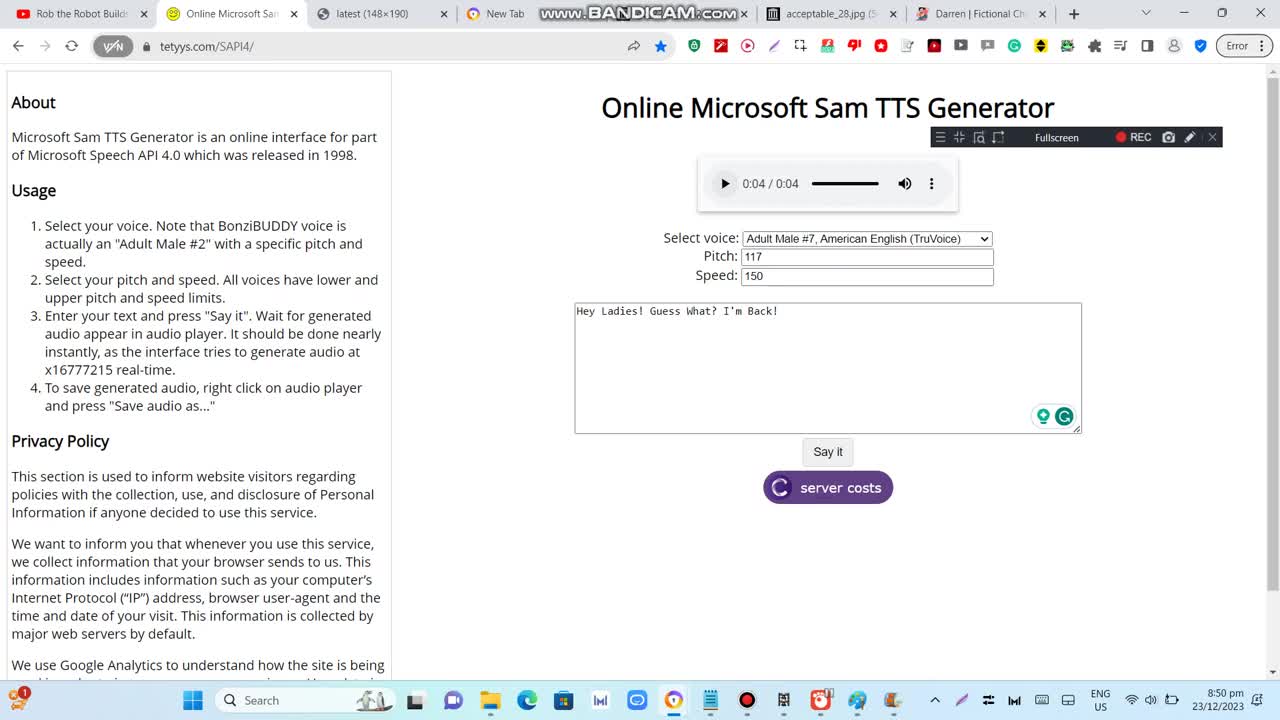Image resolution: width=1280 pixels, height=720 pixels.
Task: Open the screenshot capture extension
Action: pyautogui.click(x=801, y=46)
